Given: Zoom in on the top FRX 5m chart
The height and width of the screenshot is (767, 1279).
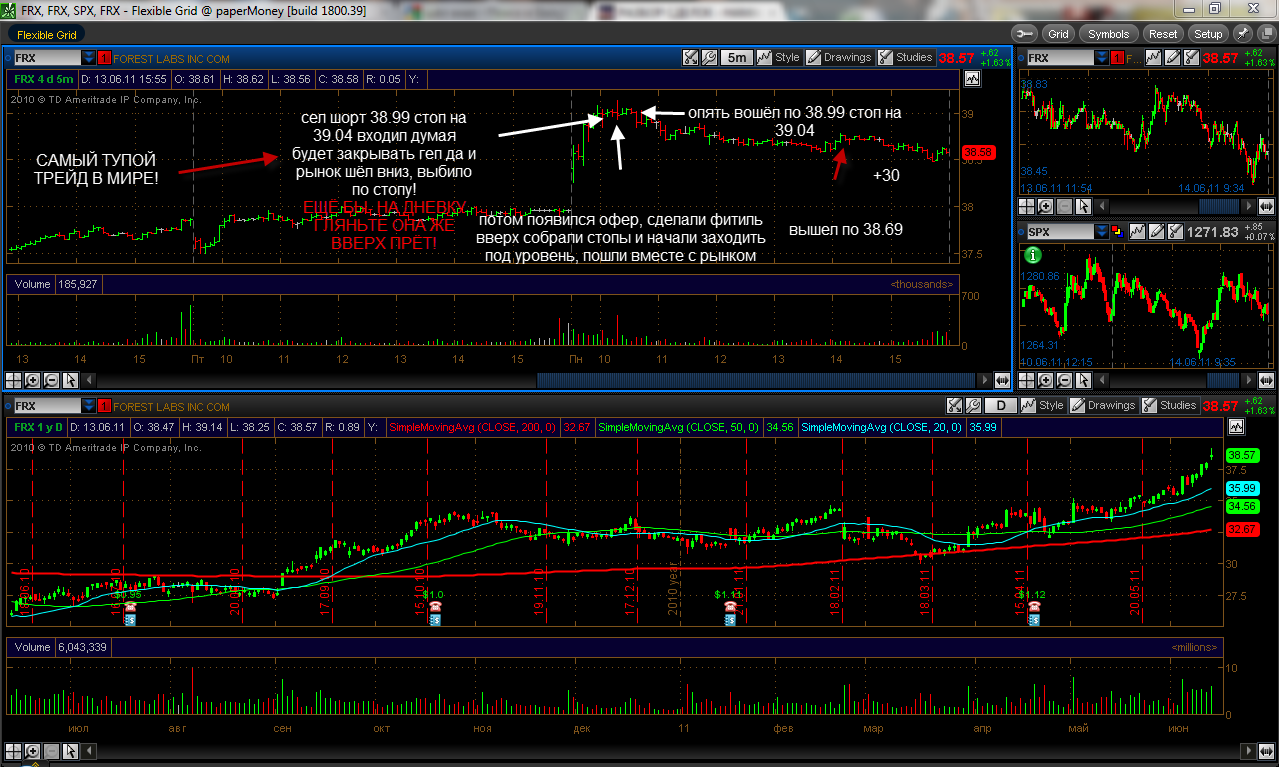Looking at the screenshot, I should coord(32,380).
